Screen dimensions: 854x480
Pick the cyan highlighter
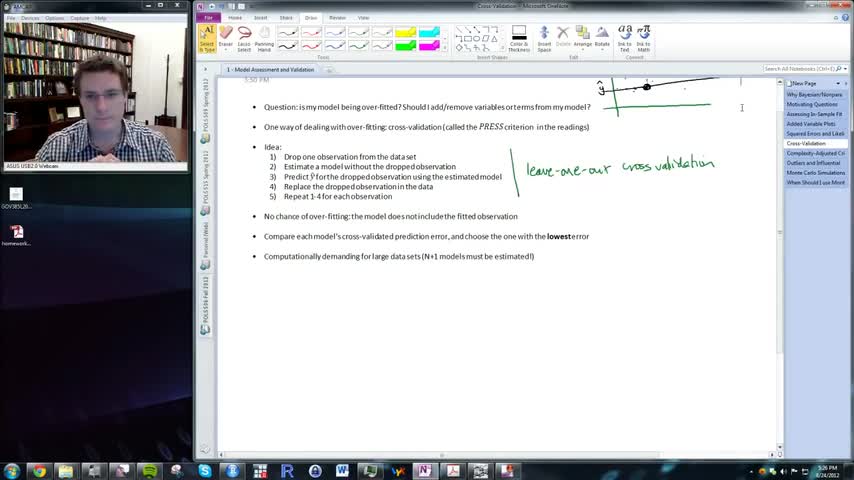point(429,33)
